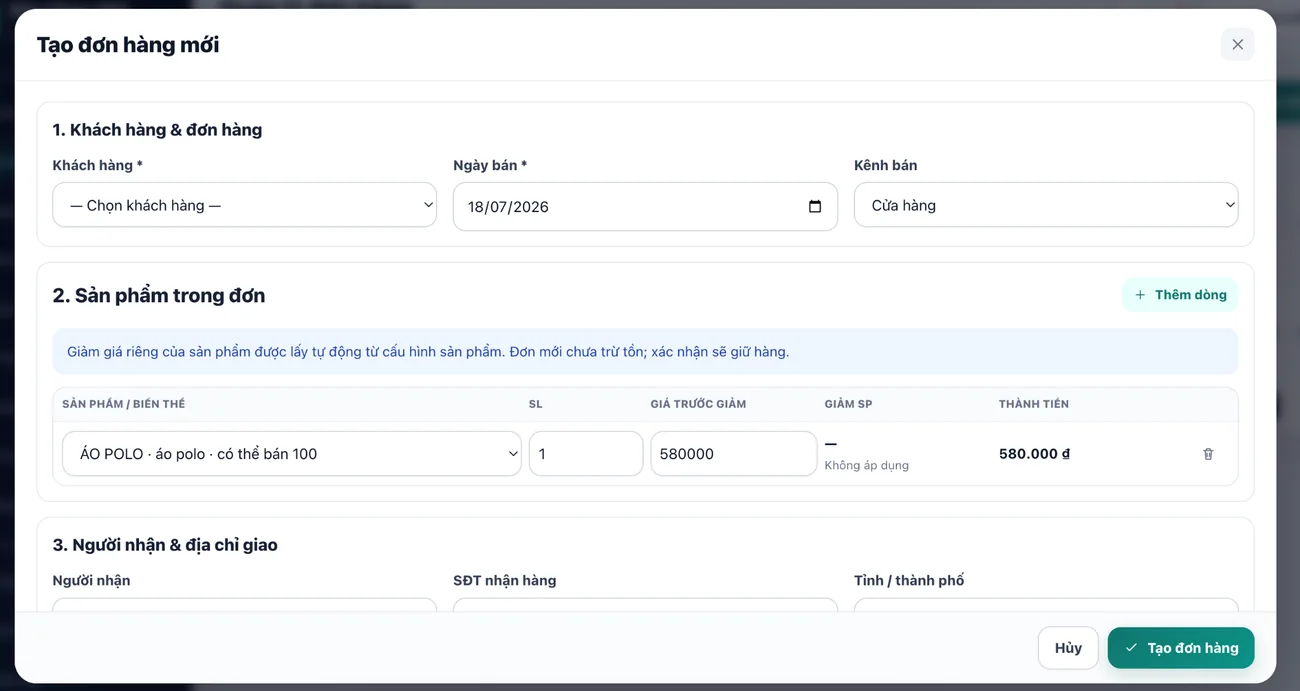Click the THÀNH TIỀN column header
Image resolution: width=1300 pixels, height=691 pixels.
pos(1034,404)
